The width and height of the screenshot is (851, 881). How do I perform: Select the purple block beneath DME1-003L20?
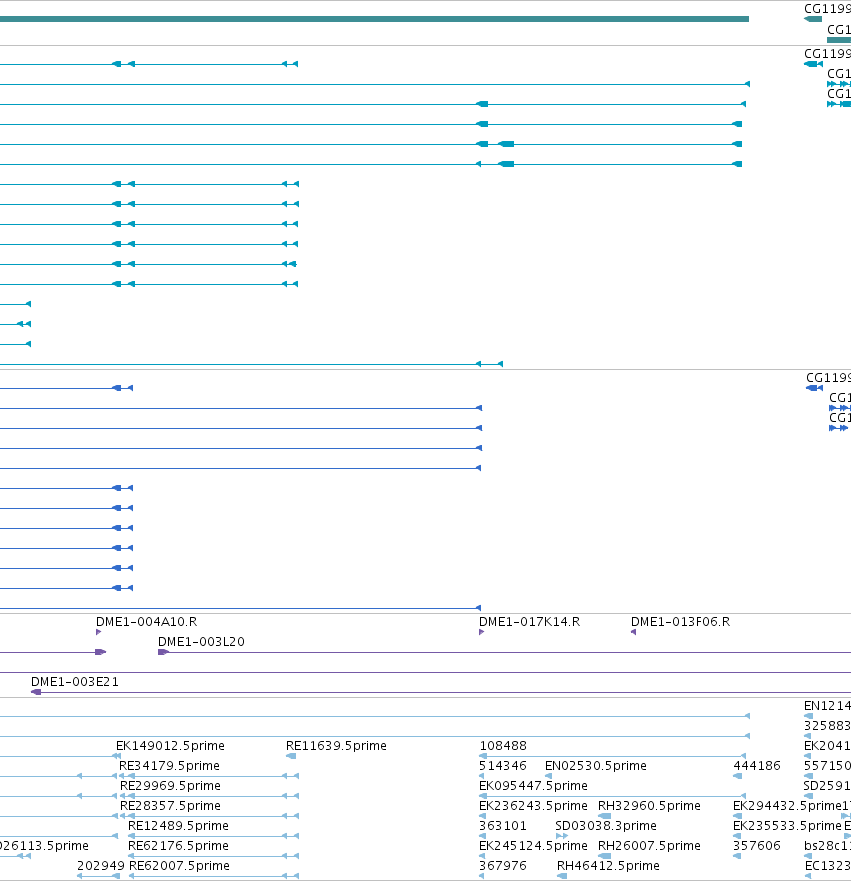point(163,652)
